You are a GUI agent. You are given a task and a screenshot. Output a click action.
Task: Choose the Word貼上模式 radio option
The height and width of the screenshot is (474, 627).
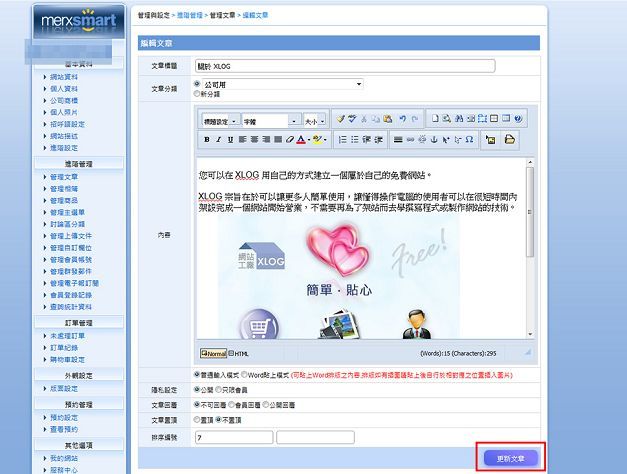point(244,375)
